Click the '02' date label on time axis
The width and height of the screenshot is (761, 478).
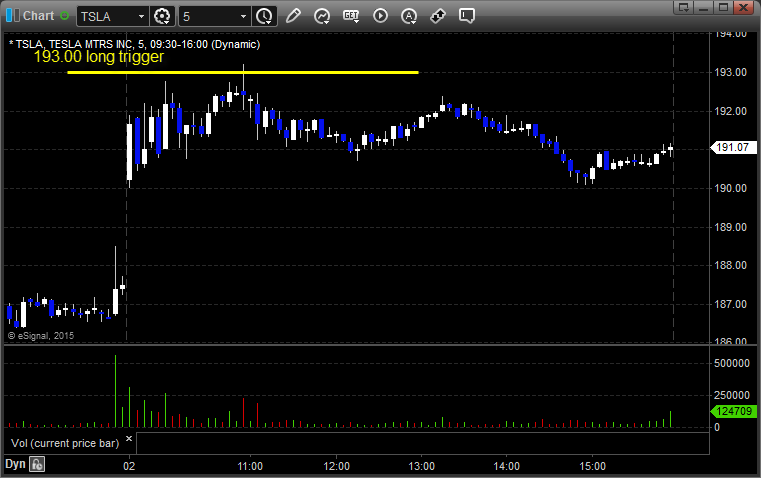point(129,466)
